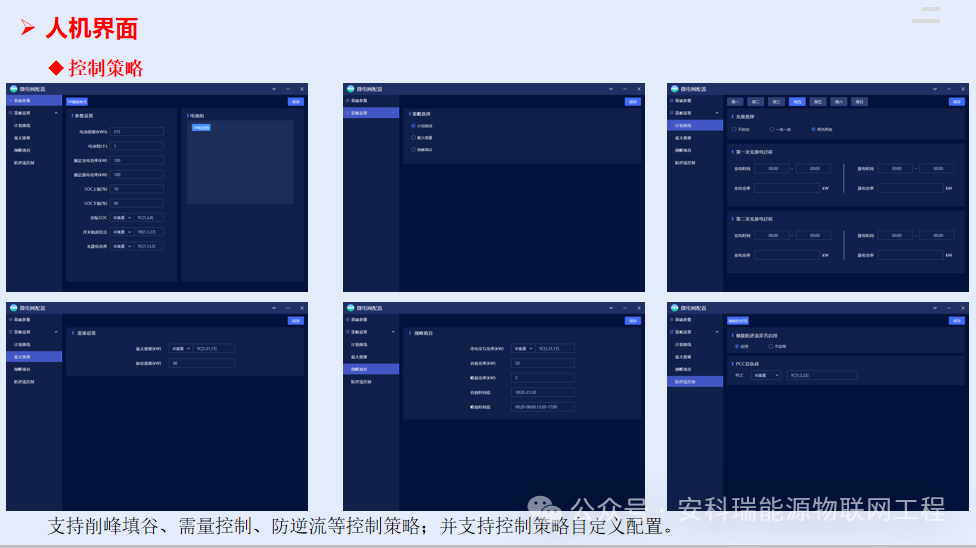Switch to 周三 tab
Screen dimensions: 976x548
pyautogui.click(x=776, y=102)
